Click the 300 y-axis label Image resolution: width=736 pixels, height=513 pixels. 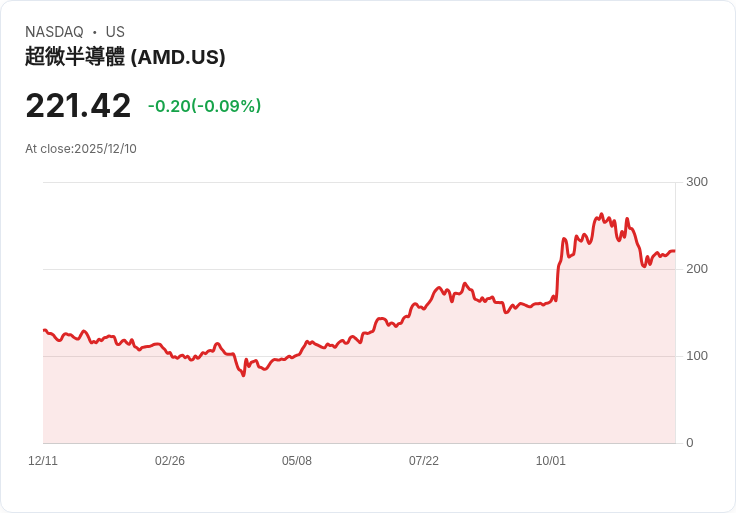[x=697, y=182]
